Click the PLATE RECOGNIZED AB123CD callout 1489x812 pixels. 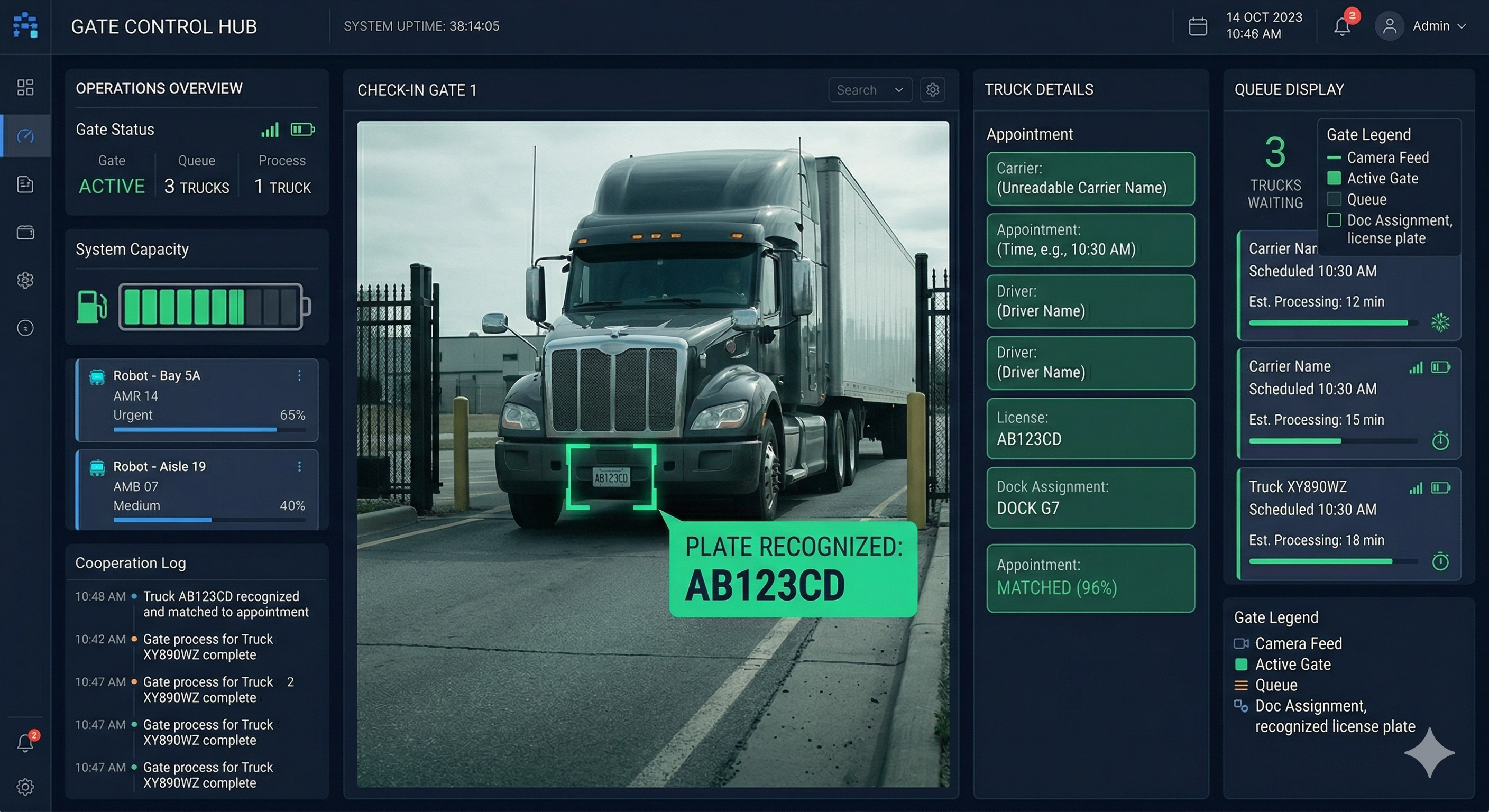pos(793,569)
